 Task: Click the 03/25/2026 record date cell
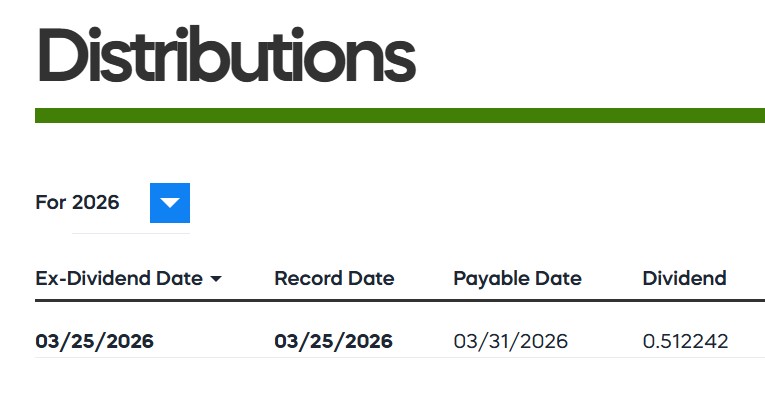click(x=333, y=341)
